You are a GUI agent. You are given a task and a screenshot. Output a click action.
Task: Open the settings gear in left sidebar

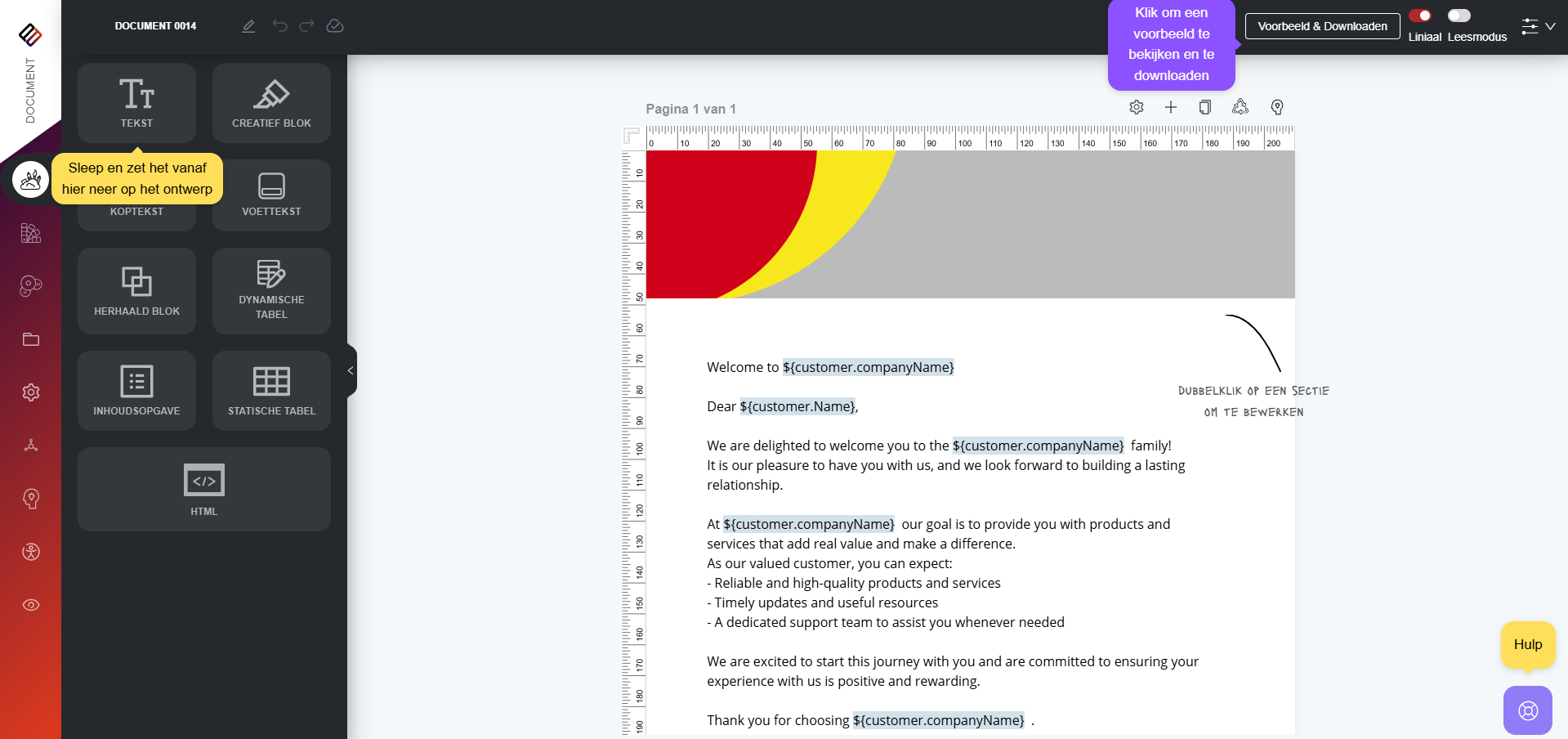[x=31, y=392]
